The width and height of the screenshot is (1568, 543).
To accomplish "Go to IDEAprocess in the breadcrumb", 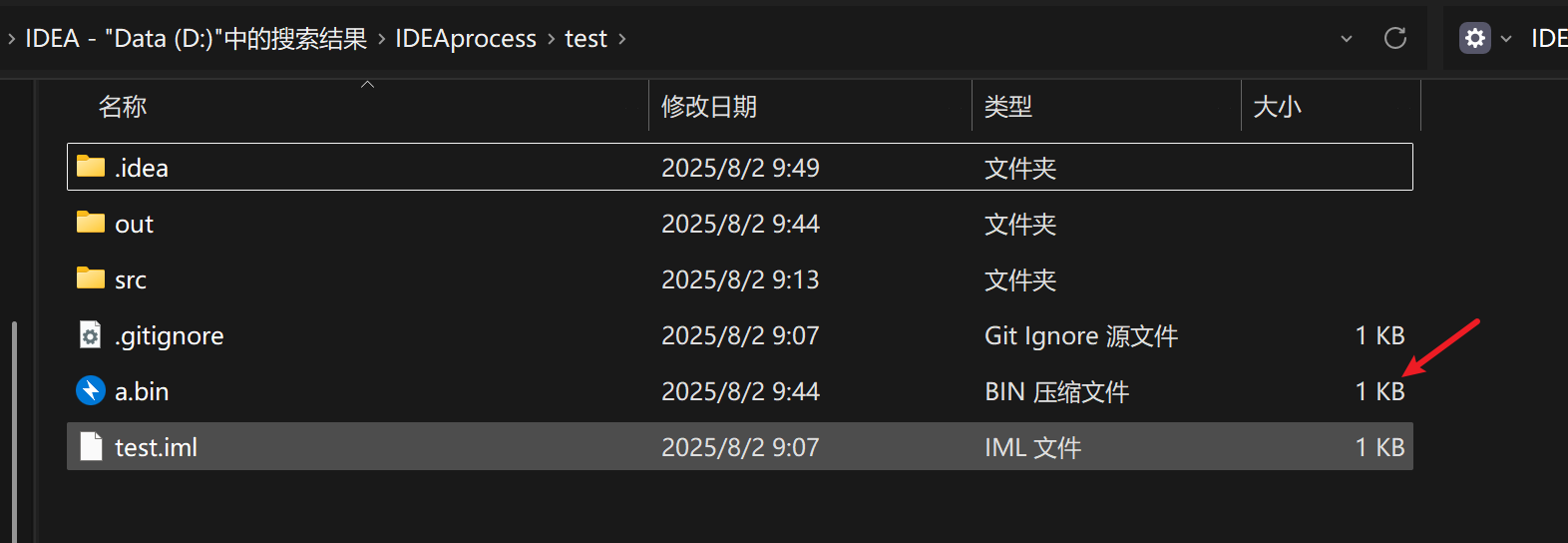I will pyautogui.click(x=466, y=38).
